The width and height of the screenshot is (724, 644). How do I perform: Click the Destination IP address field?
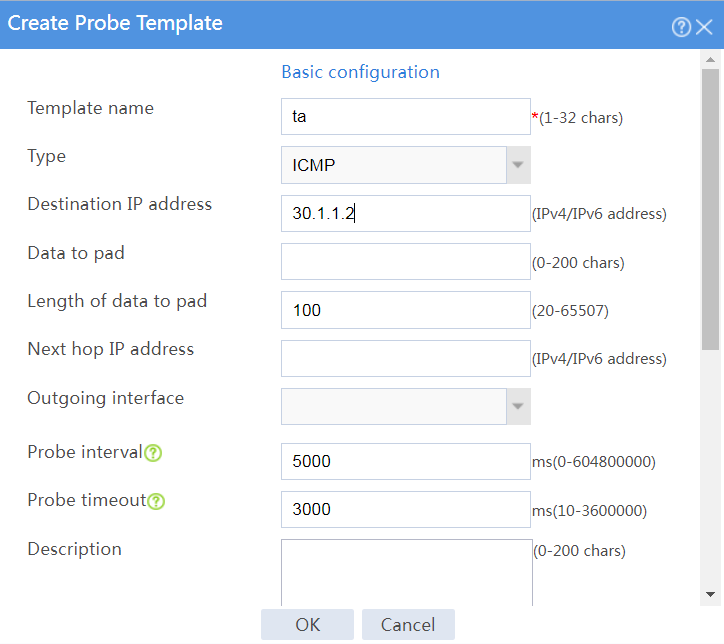click(x=406, y=214)
